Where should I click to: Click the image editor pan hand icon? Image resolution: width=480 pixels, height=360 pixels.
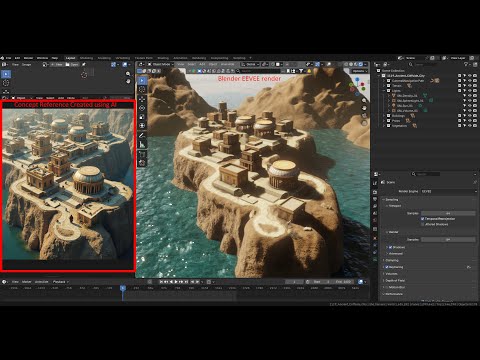128,81
